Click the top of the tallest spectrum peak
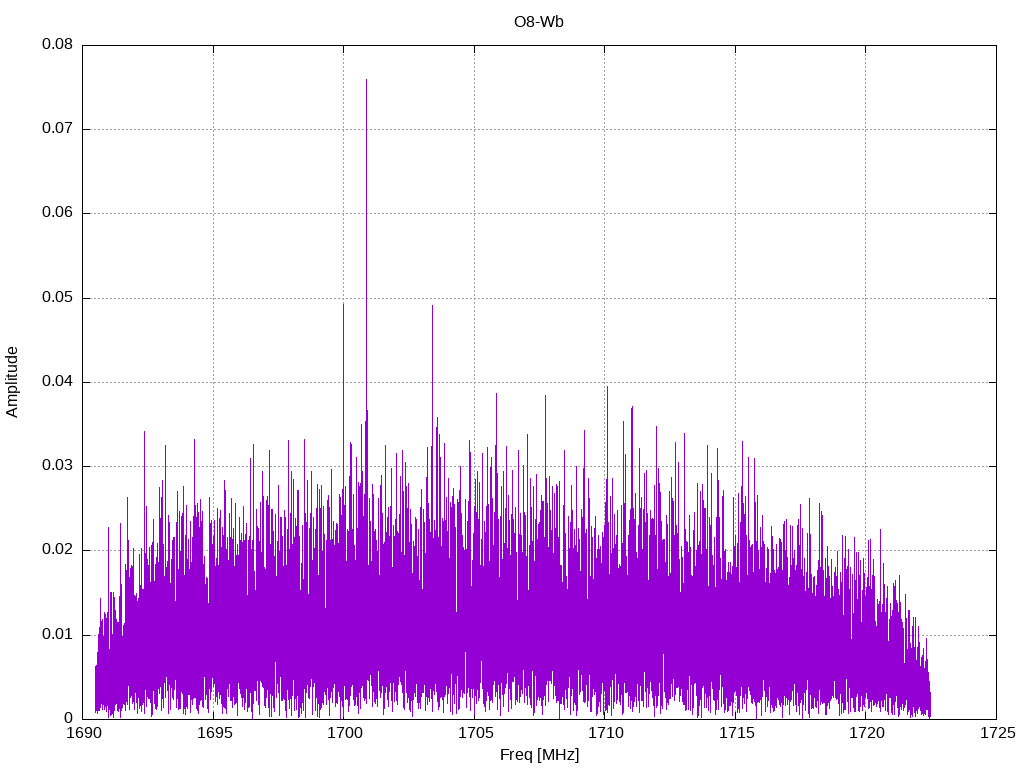The height and width of the screenshot is (768, 1024). pos(366,80)
